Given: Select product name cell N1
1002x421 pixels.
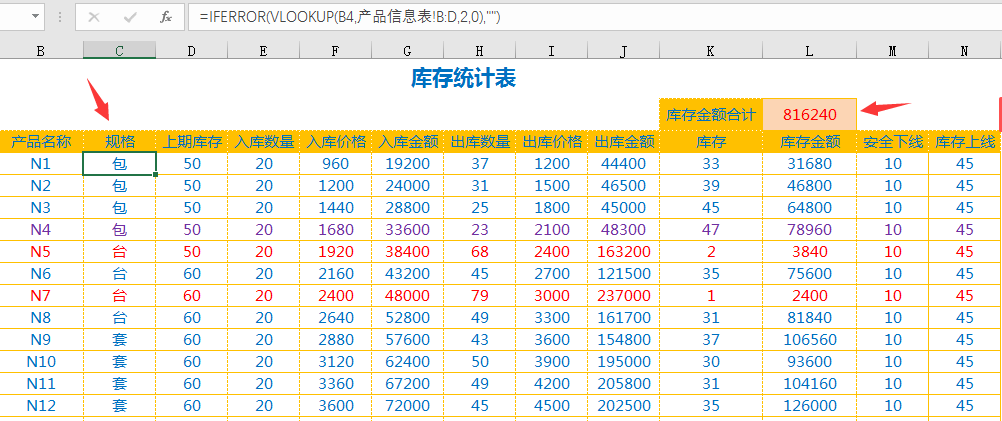Looking at the screenshot, I should tap(41, 164).
